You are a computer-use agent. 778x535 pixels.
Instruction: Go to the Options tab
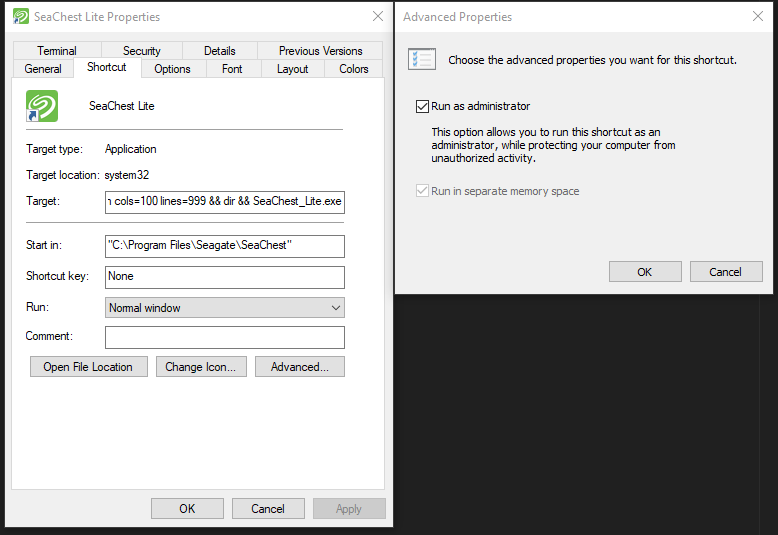coord(172,68)
